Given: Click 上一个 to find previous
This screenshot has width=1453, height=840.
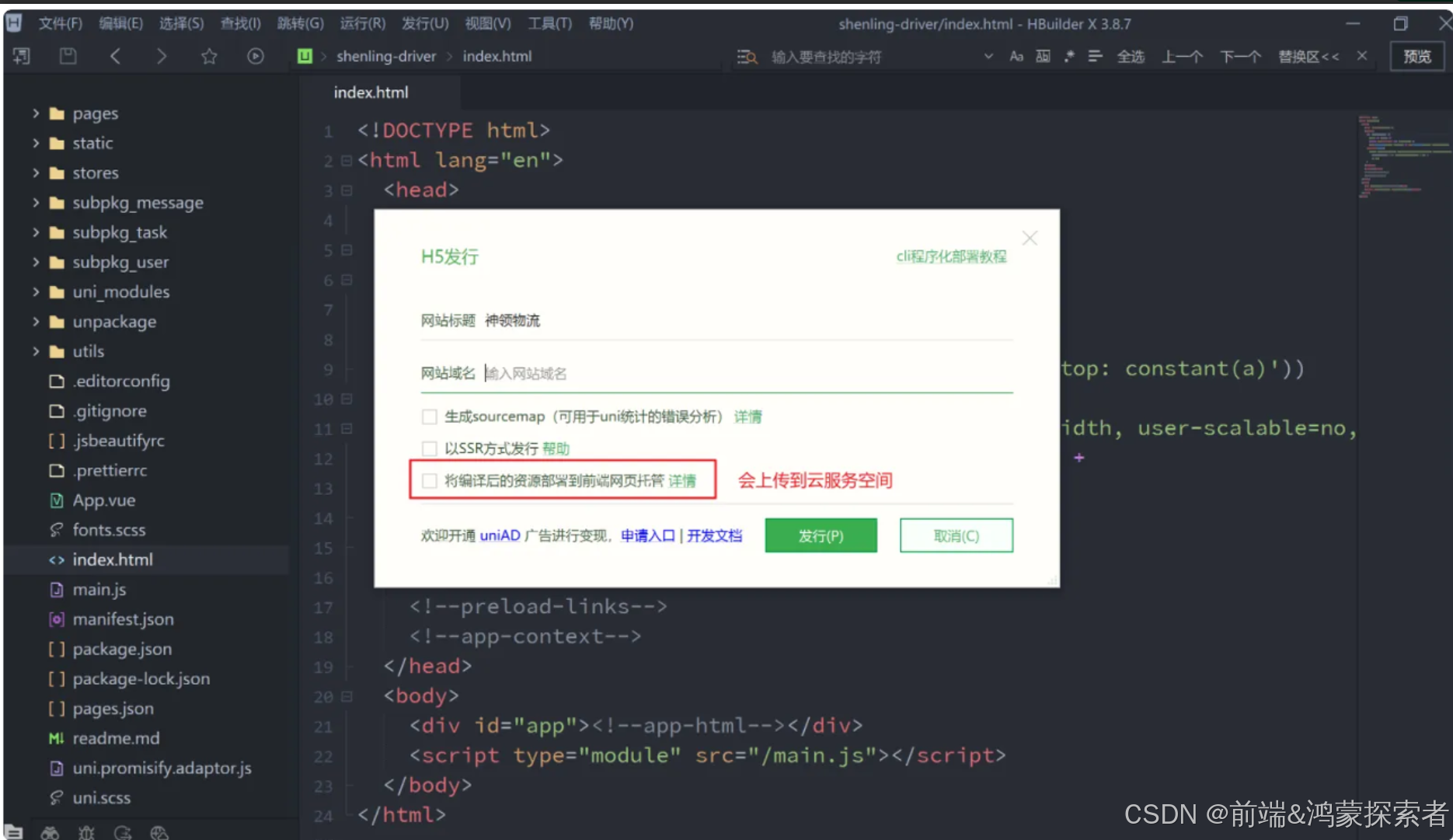Looking at the screenshot, I should click(1182, 57).
